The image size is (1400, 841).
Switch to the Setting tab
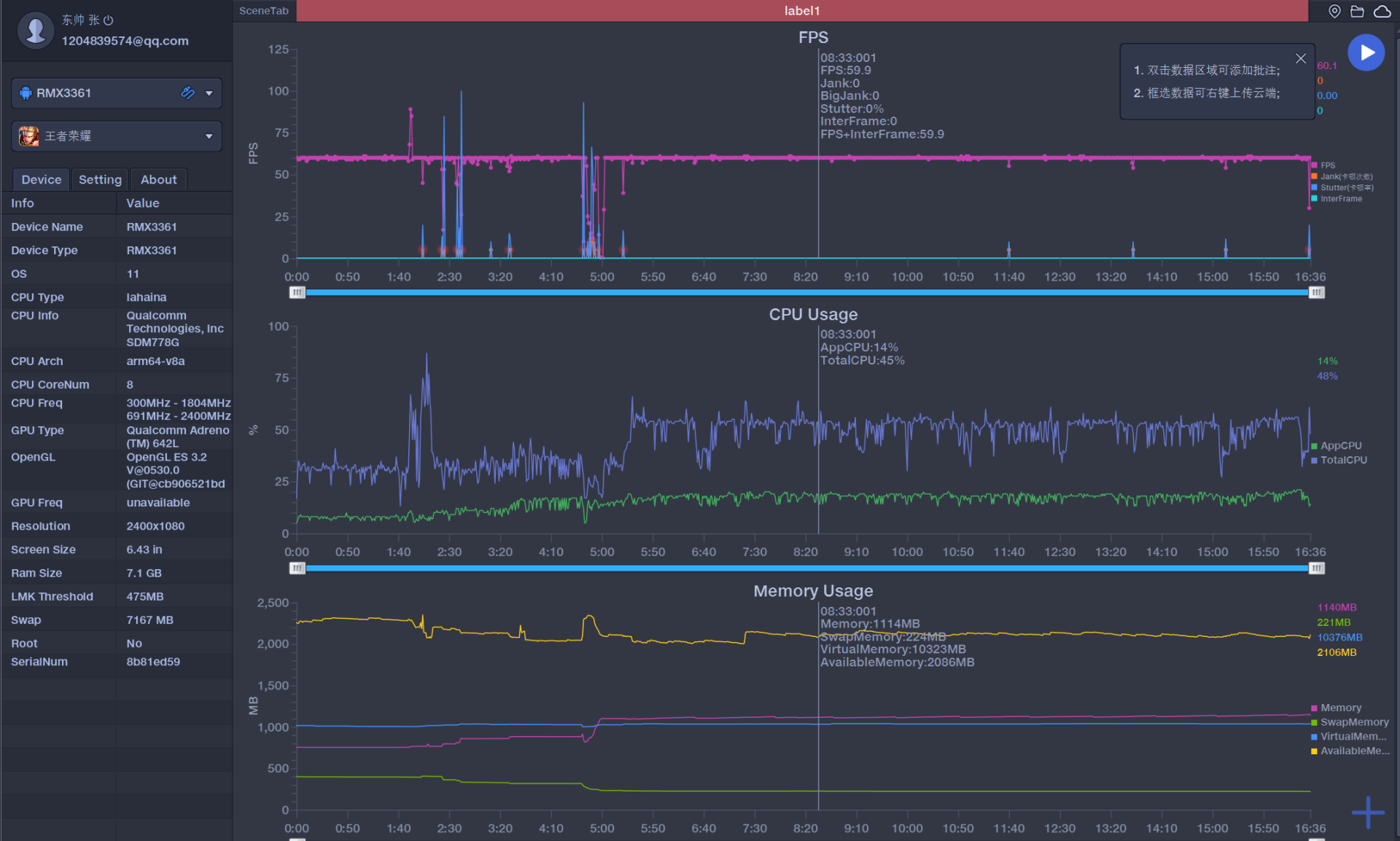(x=100, y=179)
